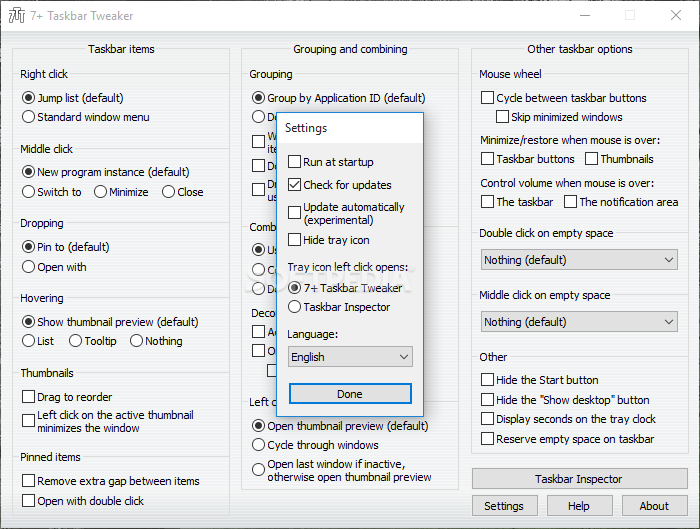Check Hide the Start button
700x529 pixels.
488,379
